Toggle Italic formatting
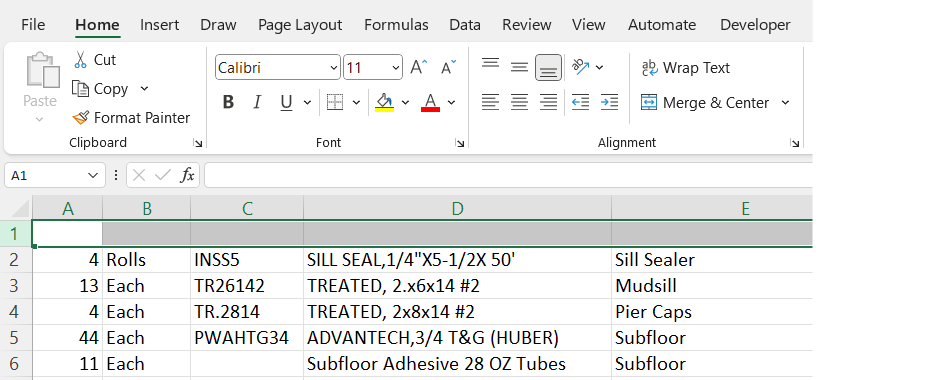 coord(257,103)
